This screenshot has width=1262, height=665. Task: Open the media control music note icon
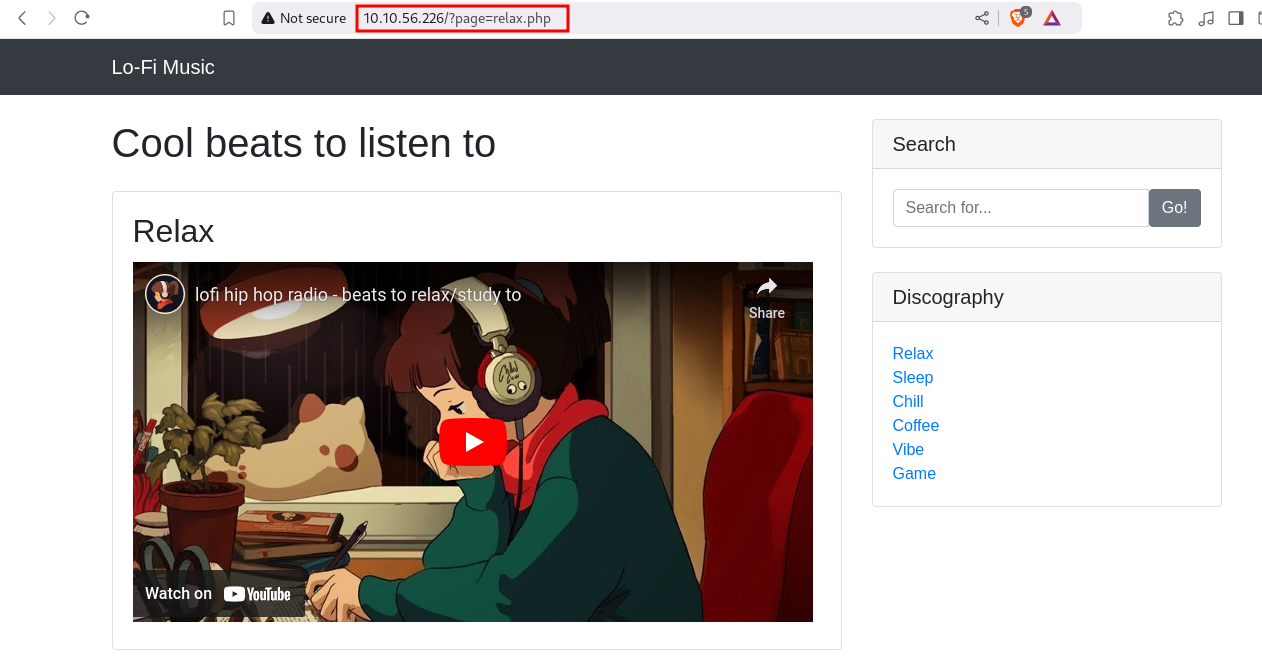(x=1206, y=18)
